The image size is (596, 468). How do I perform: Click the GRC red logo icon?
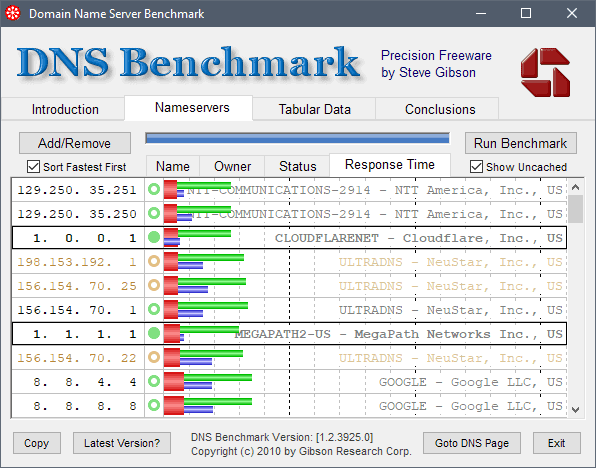point(545,72)
